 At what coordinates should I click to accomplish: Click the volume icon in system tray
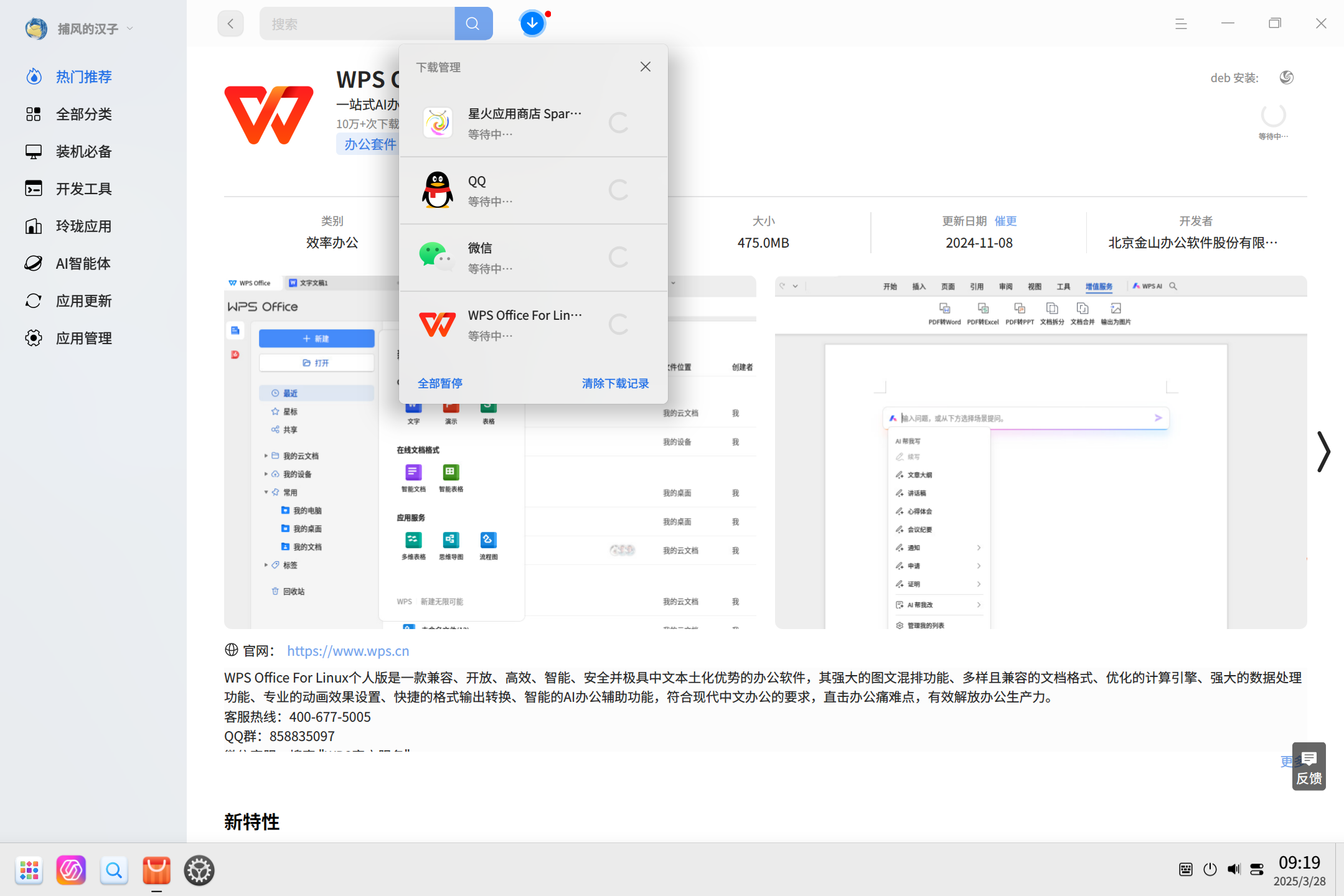1234,869
